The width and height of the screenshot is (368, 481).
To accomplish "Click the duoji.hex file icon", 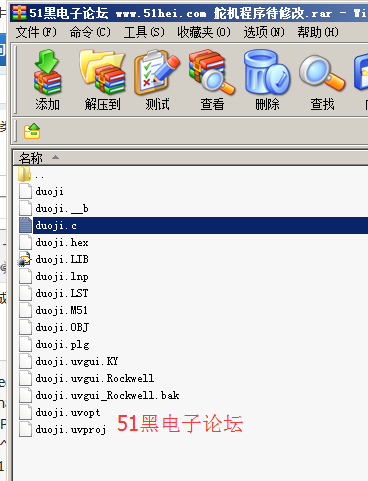I will pos(25,242).
